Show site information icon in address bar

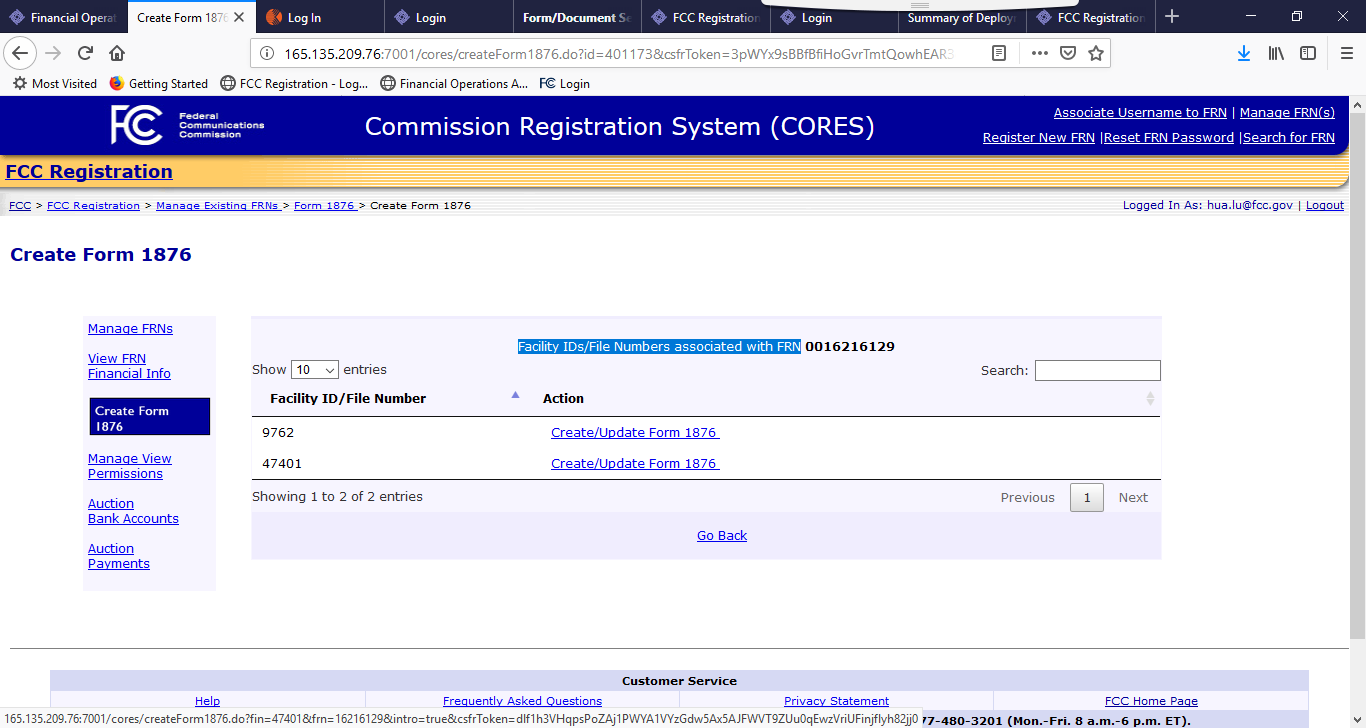[268, 53]
